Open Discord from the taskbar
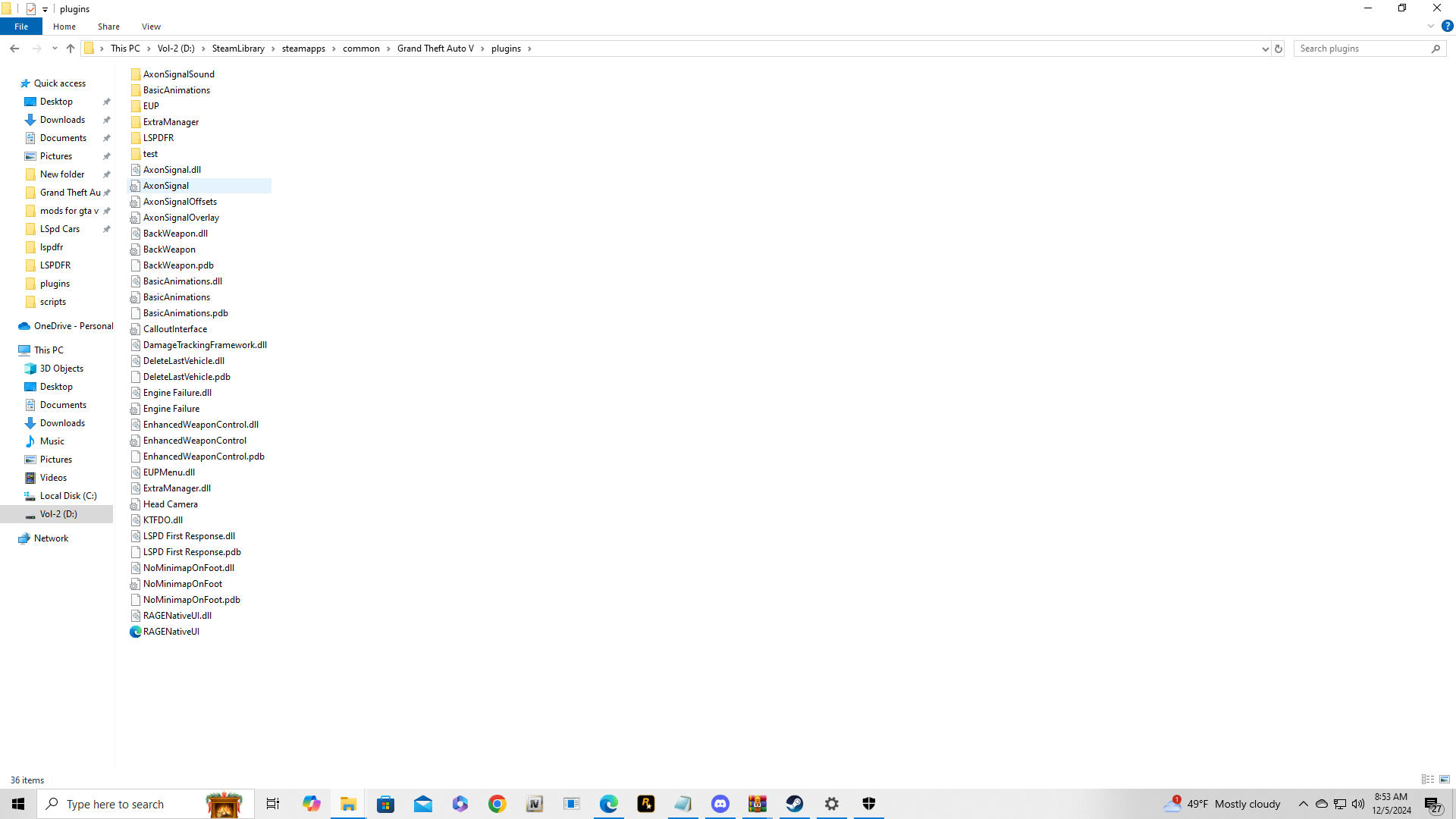The image size is (1456, 819). (x=720, y=804)
